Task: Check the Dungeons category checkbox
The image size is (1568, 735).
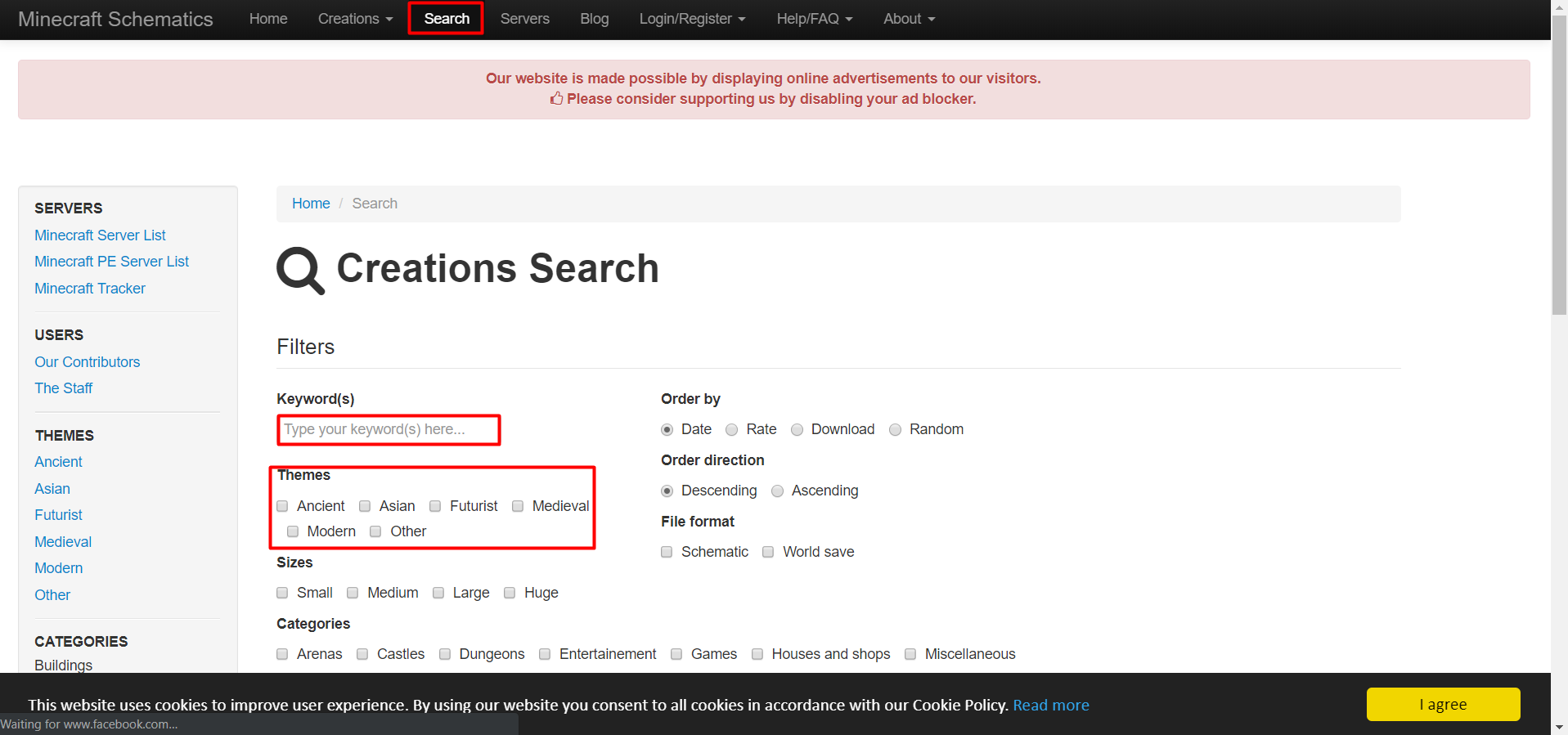Action: tap(445, 654)
